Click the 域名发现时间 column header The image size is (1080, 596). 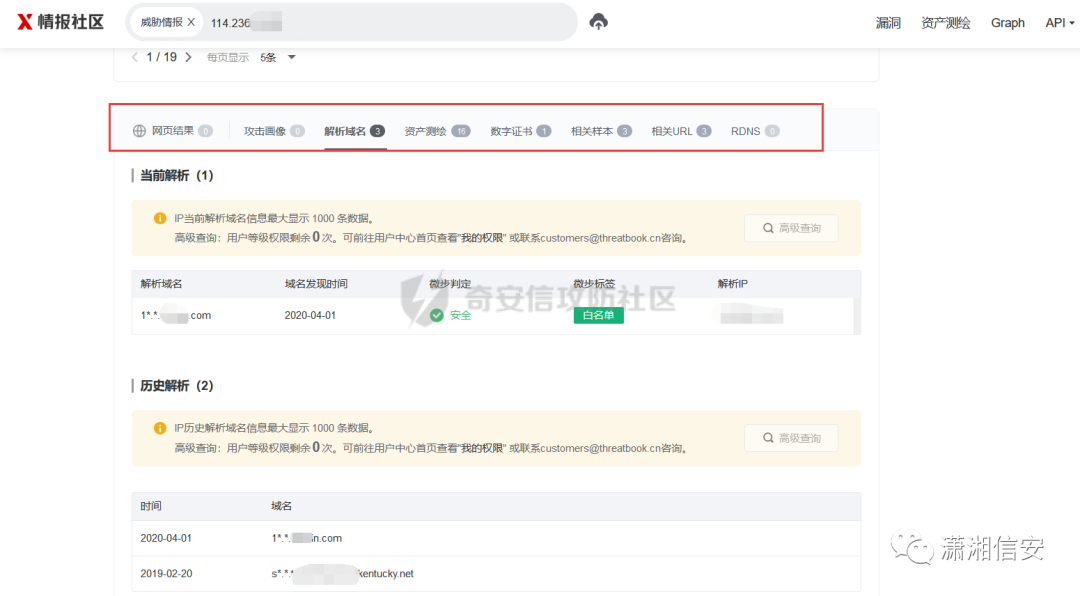(316, 284)
